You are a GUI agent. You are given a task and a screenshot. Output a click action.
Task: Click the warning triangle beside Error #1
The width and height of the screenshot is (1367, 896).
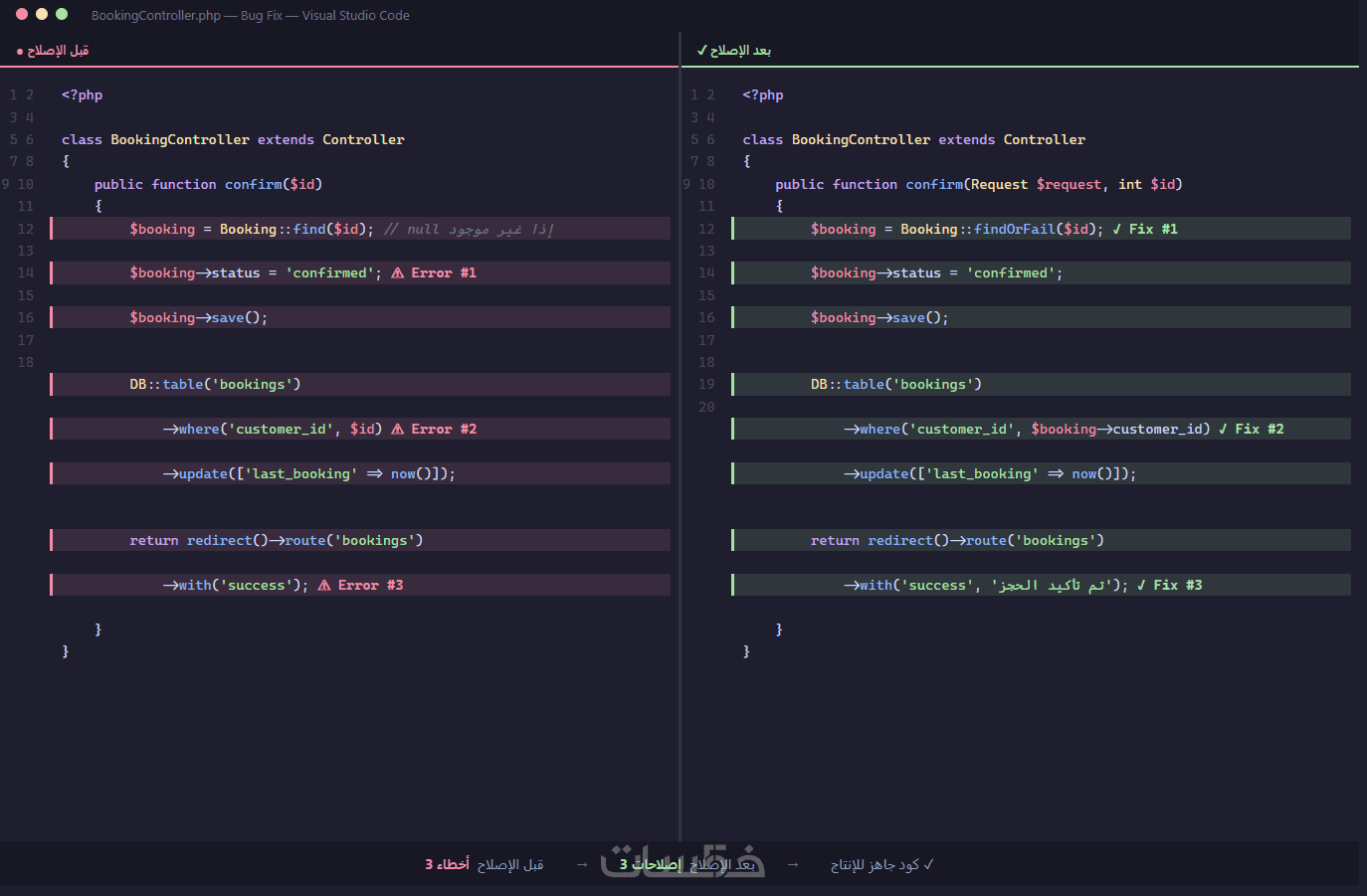(x=398, y=273)
